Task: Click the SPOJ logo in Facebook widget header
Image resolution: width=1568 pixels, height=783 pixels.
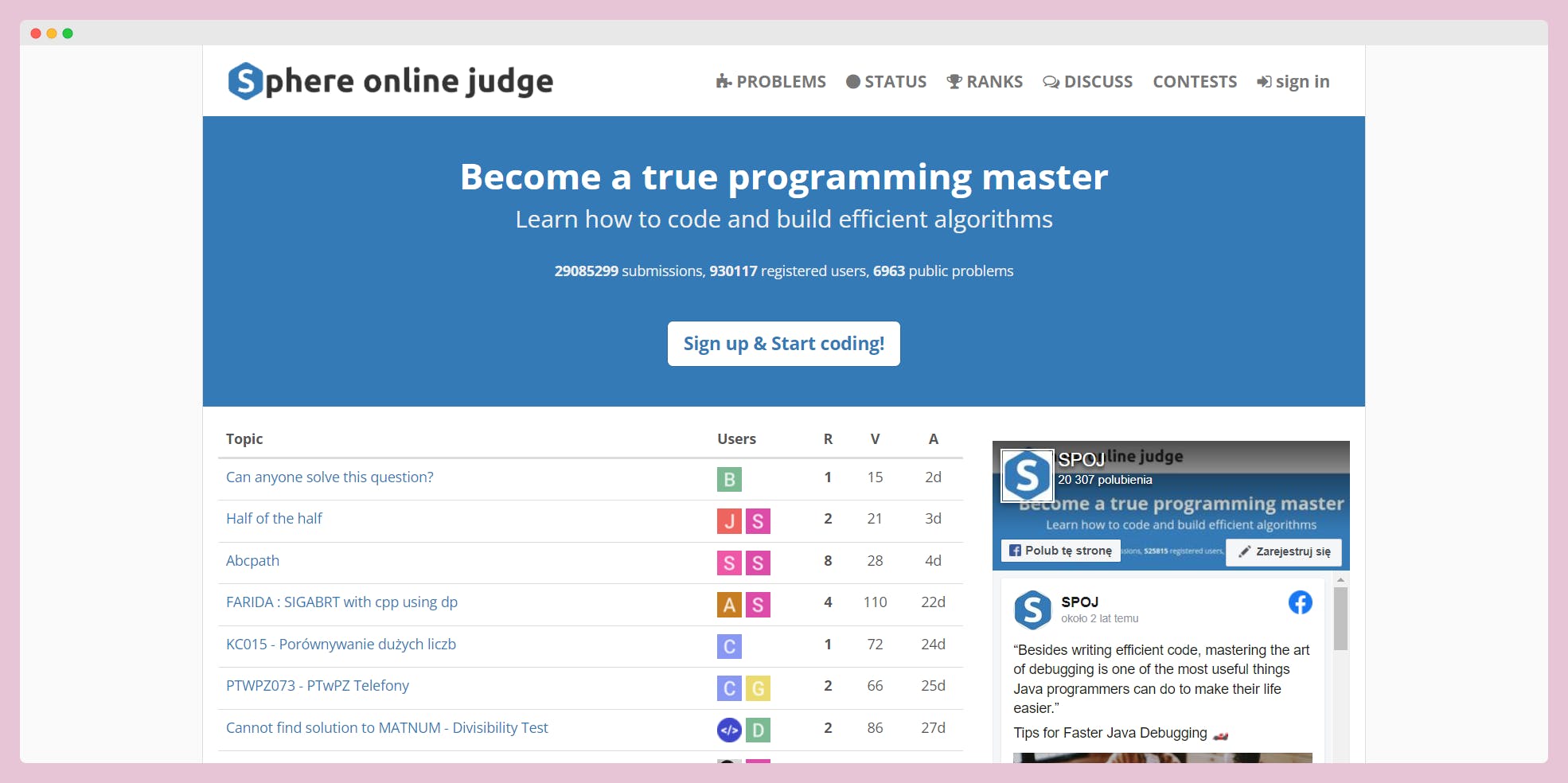Action: coord(1027,476)
